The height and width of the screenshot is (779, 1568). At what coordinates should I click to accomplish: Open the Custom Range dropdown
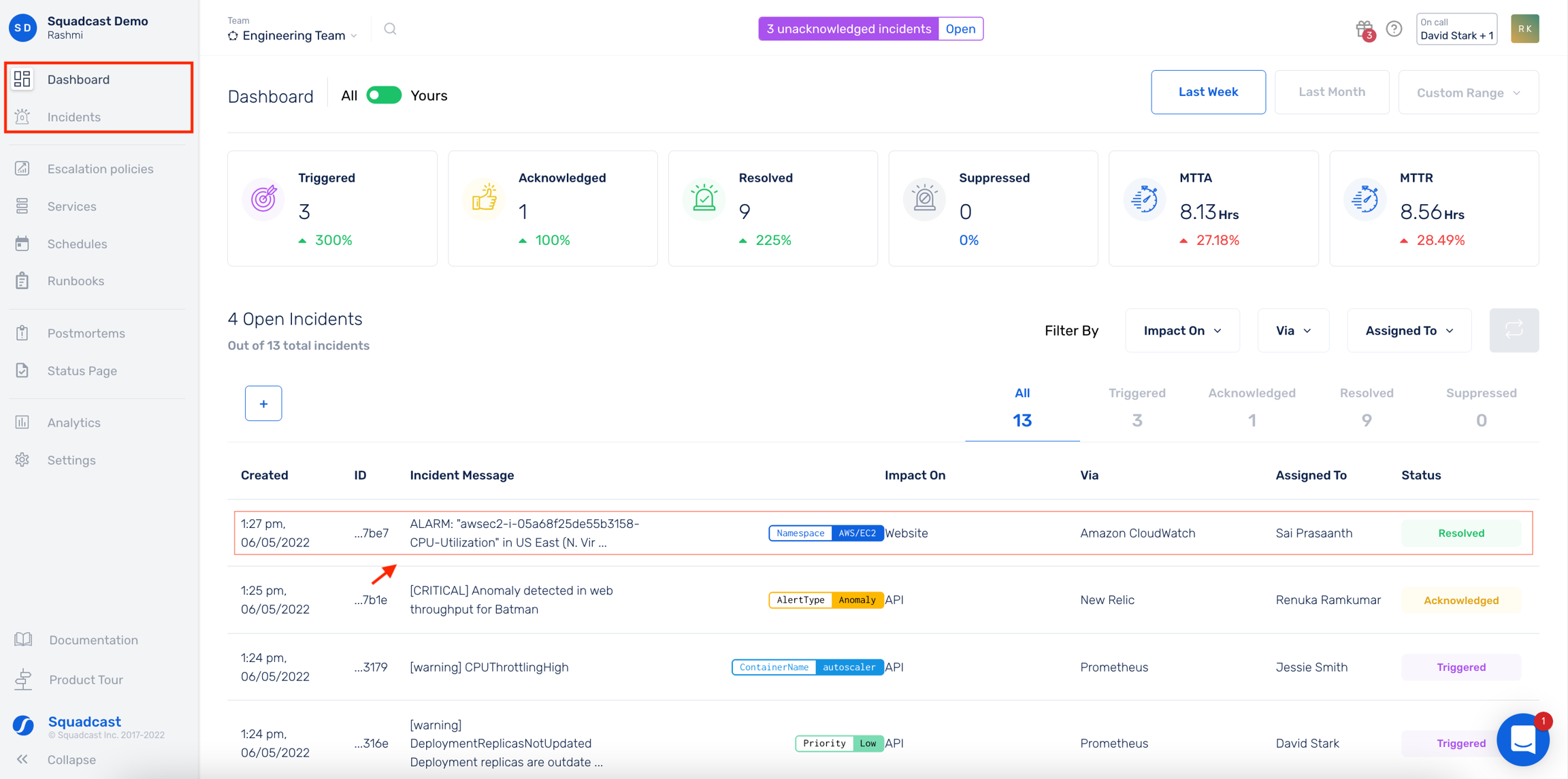point(1469,92)
